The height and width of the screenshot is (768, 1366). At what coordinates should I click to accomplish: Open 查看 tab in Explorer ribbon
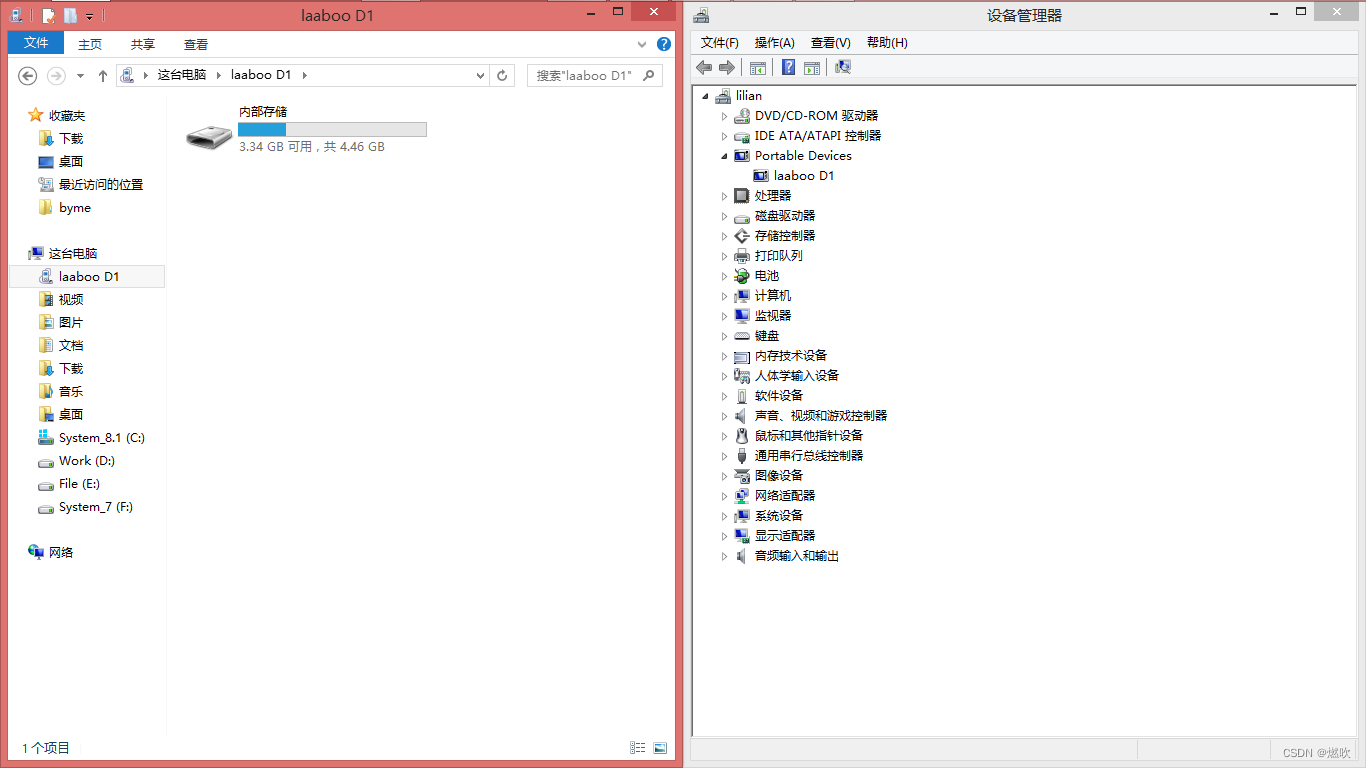[x=196, y=44]
